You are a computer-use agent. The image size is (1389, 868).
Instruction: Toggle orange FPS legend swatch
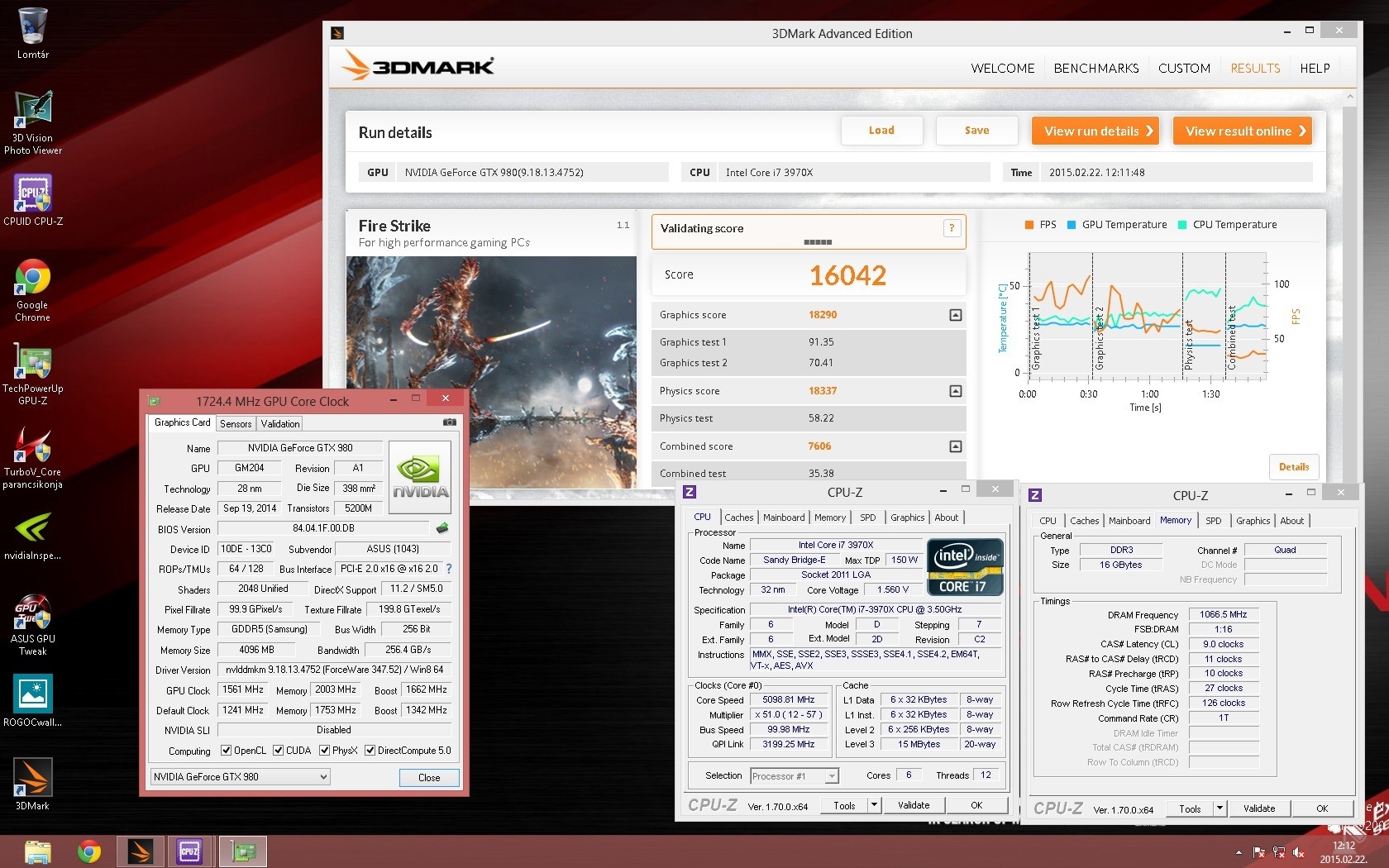1029,225
